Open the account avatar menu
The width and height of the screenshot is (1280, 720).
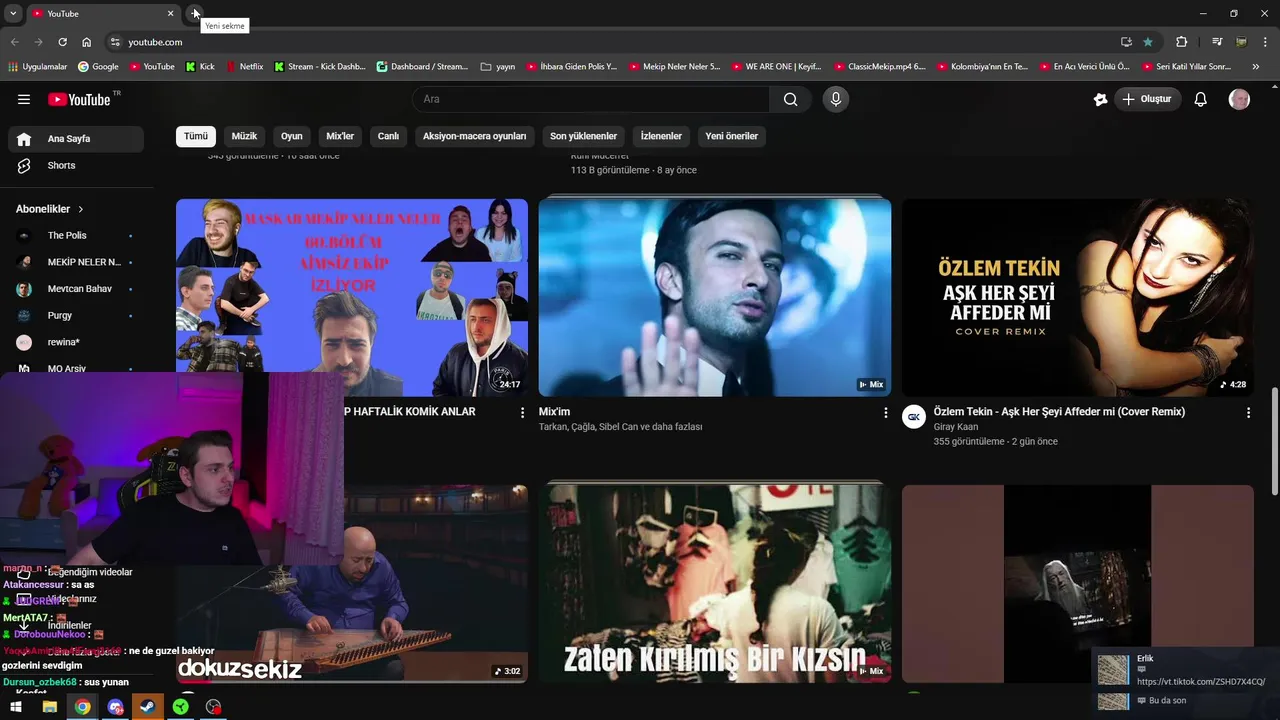(x=1239, y=99)
